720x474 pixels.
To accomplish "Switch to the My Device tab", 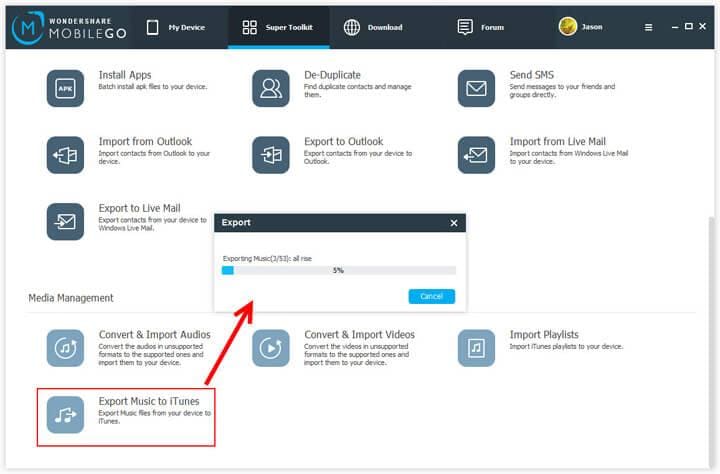I will tap(176, 28).
